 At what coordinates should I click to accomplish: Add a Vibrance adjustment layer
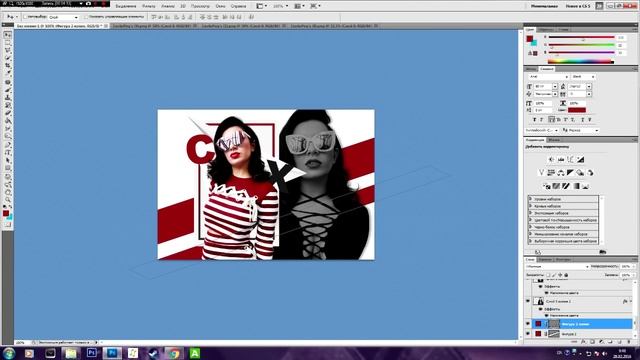[542, 173]
